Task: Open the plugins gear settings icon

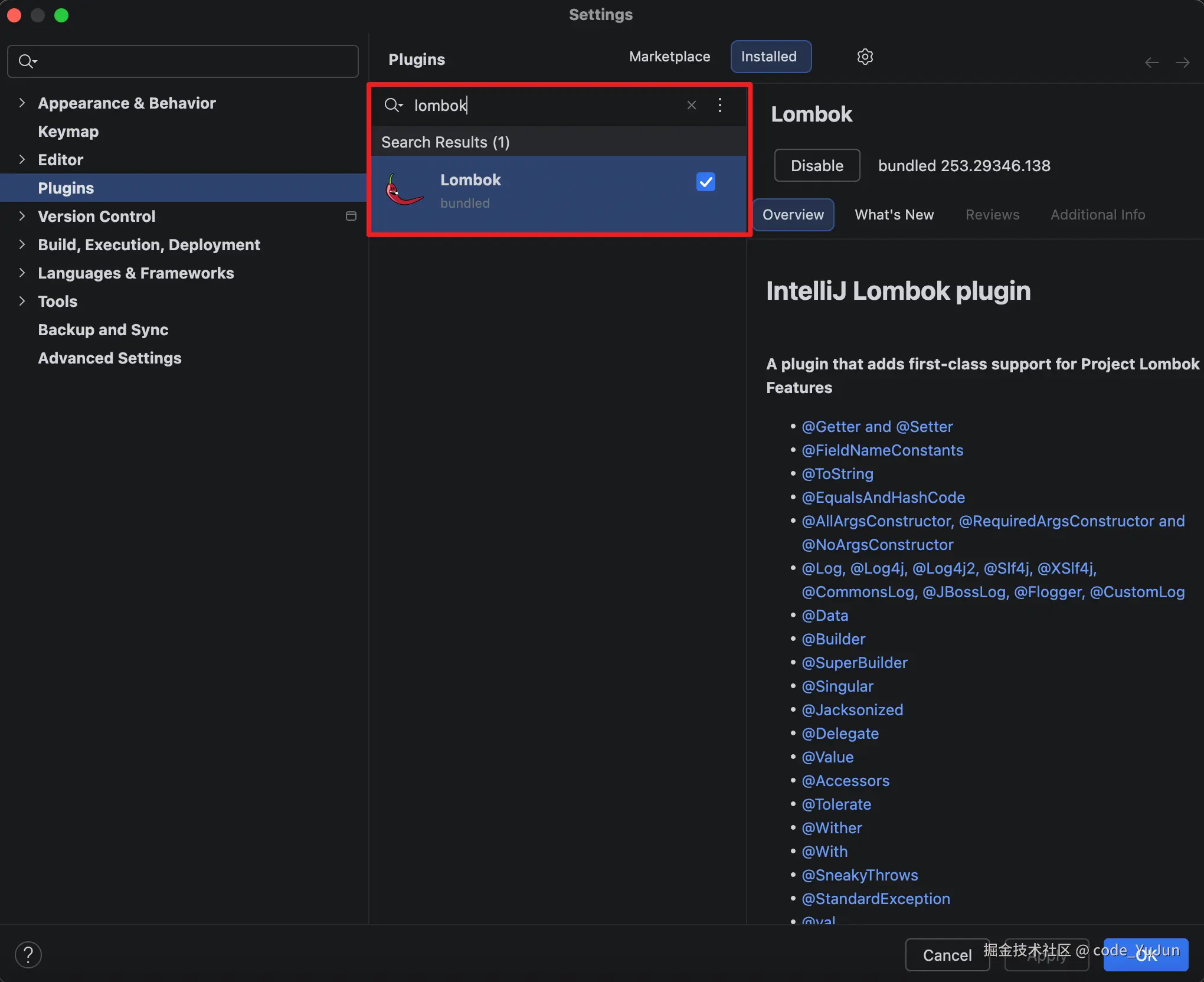Action: coord(865,57)
